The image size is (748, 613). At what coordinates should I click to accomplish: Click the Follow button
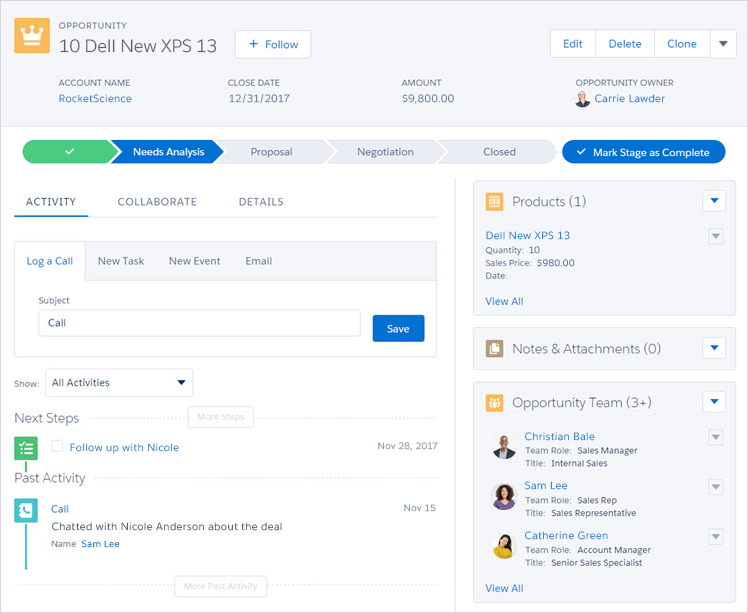coord(273,44)
